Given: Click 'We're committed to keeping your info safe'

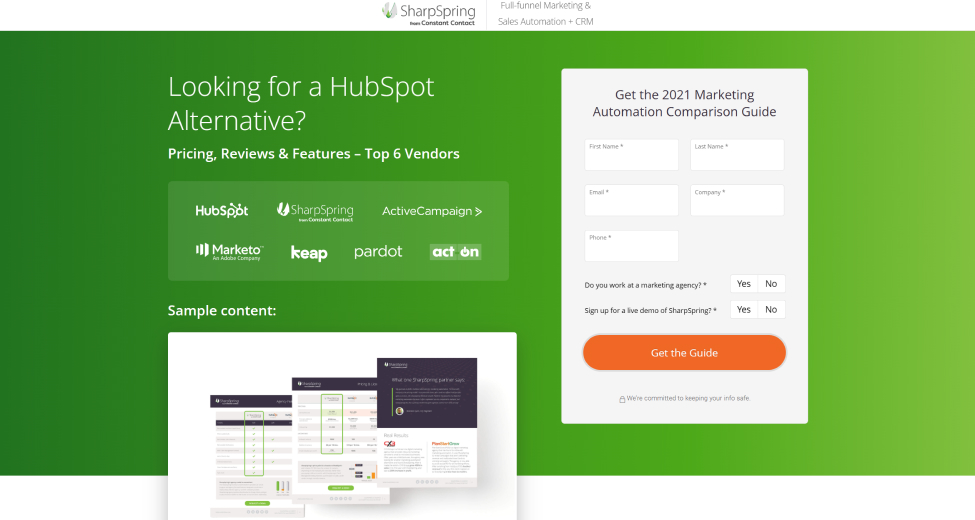Looking at the screenshot, I should pos(688,398).
